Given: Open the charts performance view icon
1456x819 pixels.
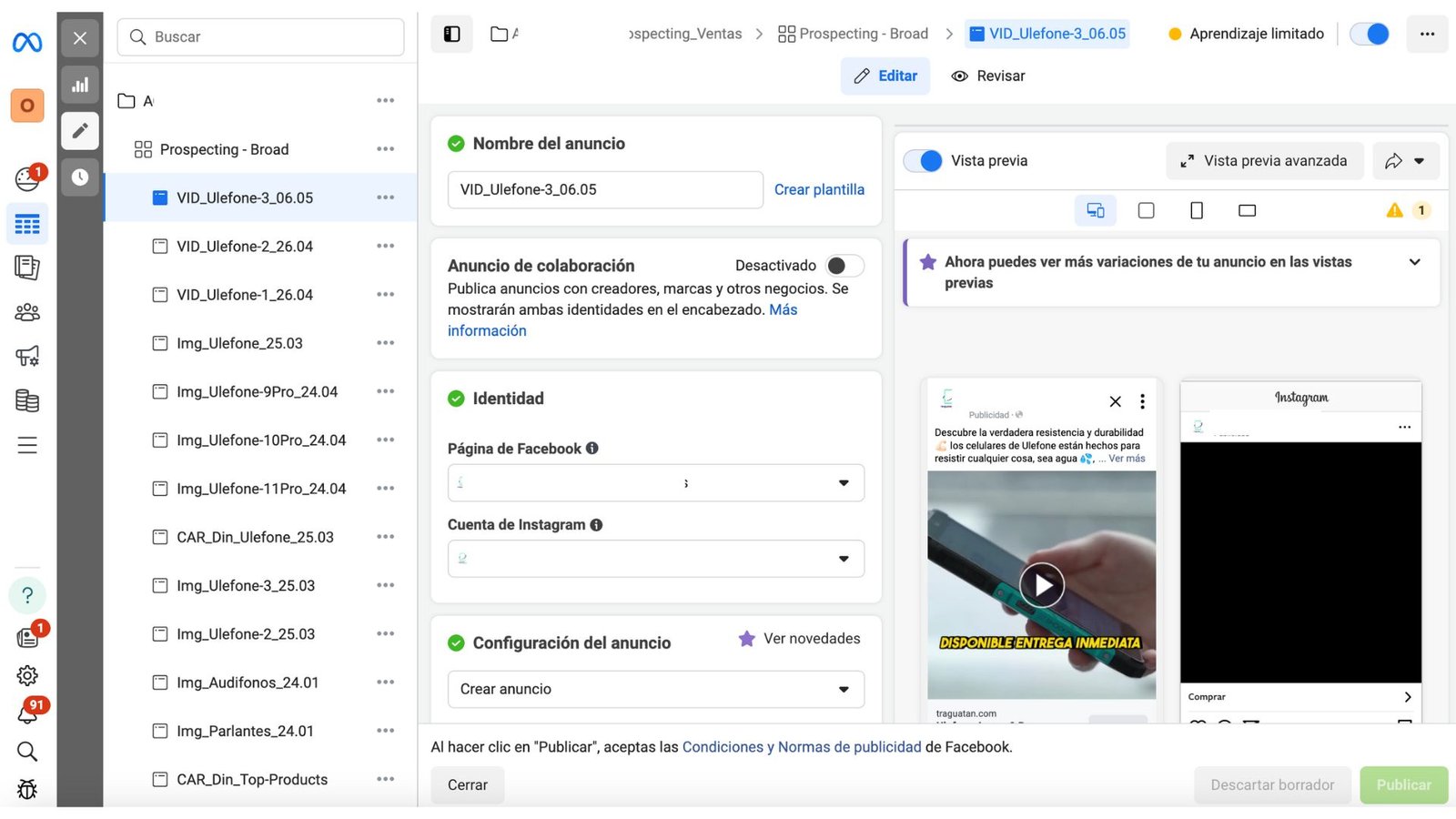Looking at the screenshot, I should click(x=80, y=85).
